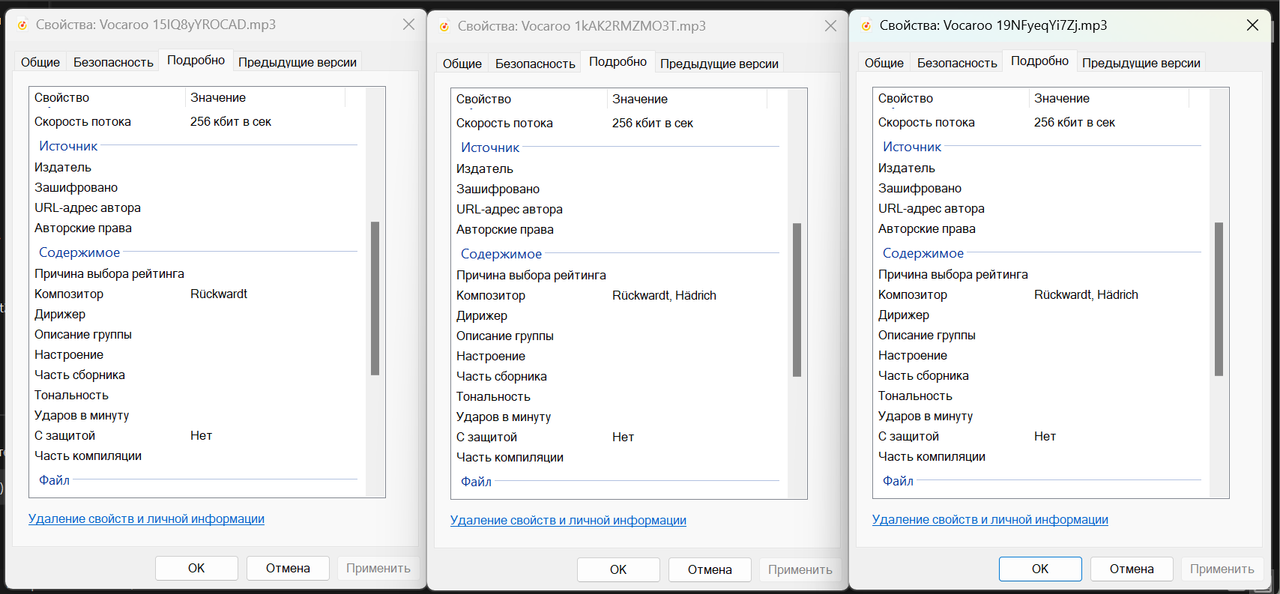
Task: Open Безопасность tab in 15lQ8yYROCAD window
Action: click(113, 62)
